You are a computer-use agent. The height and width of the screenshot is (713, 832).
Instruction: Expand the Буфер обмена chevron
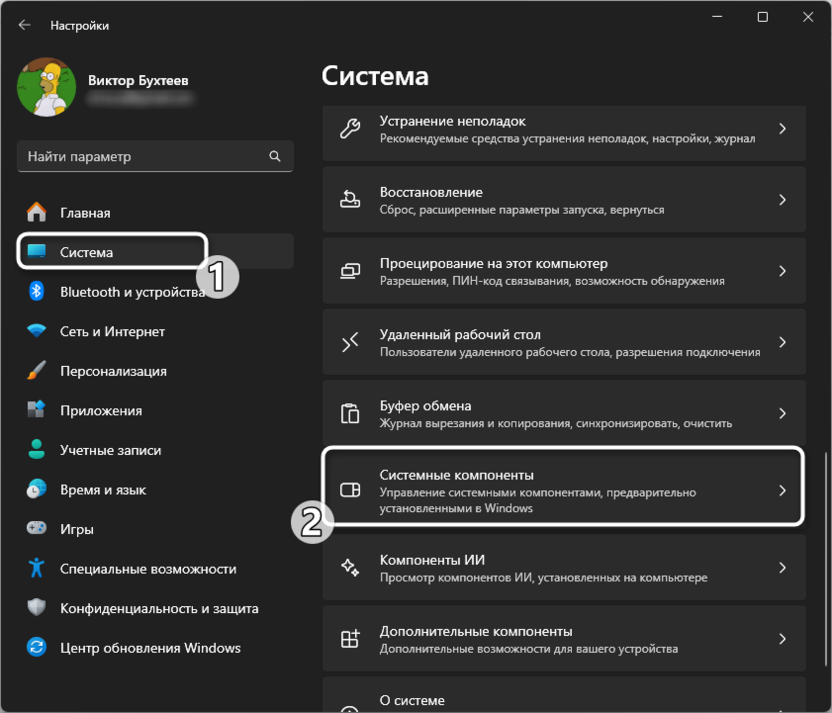pos(782,414)
